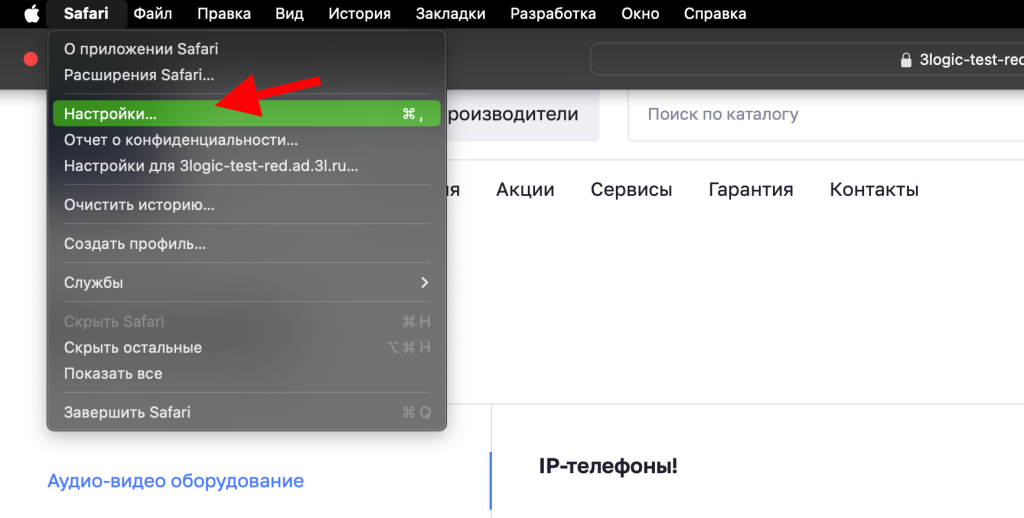Image resolution: width=1024 pixels, height=518 pixels.
Task: Open О приложении Safari menu entry
Action: tap(141, 49)
